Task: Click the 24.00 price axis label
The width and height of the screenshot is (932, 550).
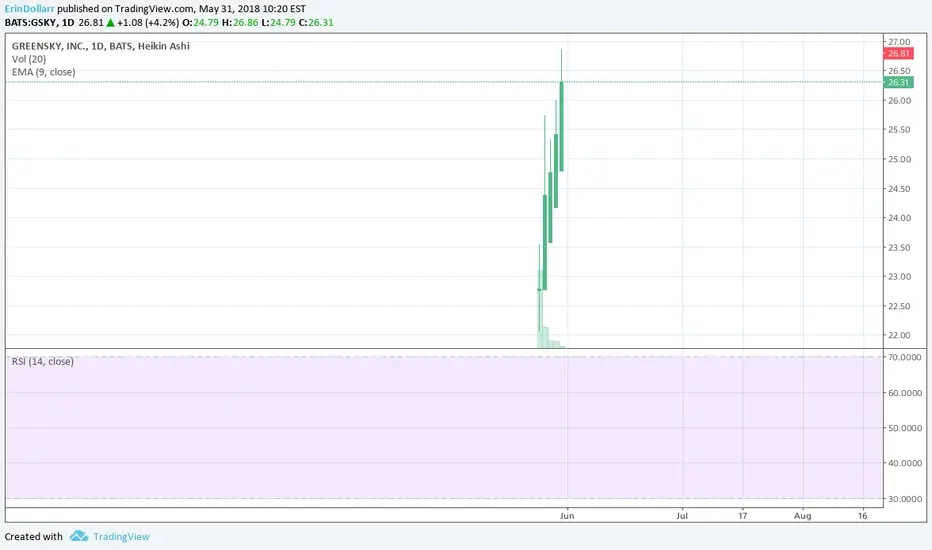Action: point(899,218)
